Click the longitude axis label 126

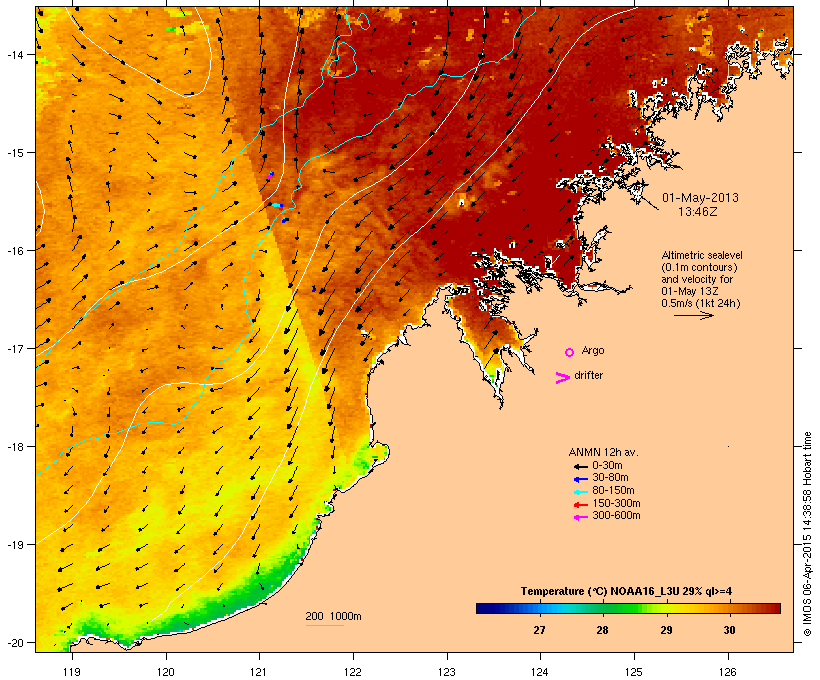pyautogui.click(x=728, y=672)
